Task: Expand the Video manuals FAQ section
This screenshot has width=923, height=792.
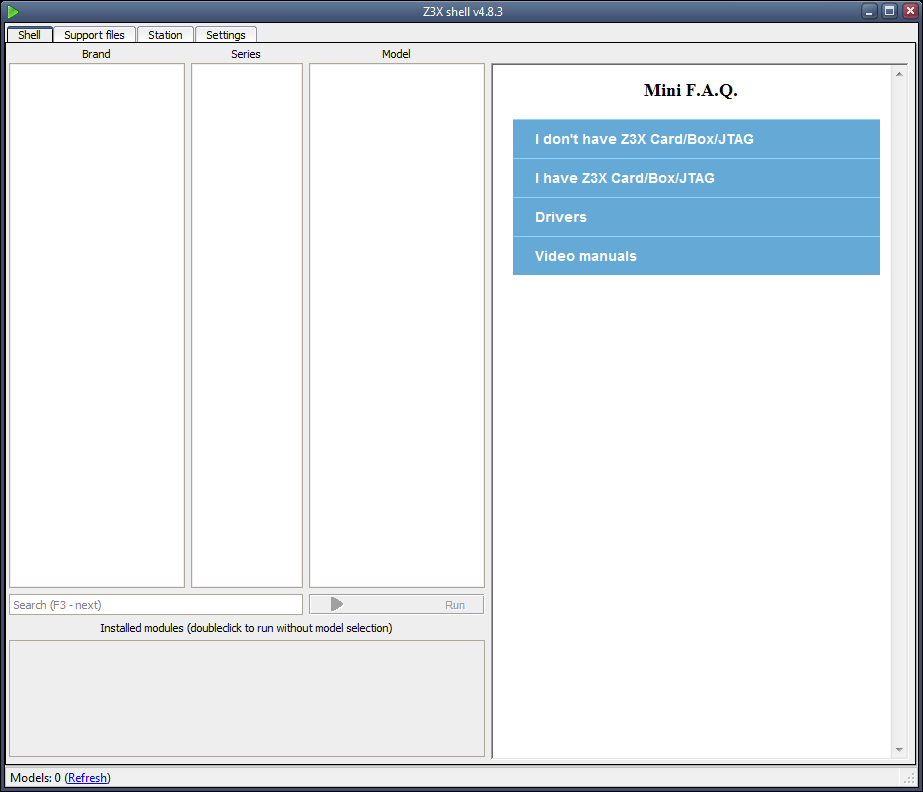Action: tap(696, 256)
